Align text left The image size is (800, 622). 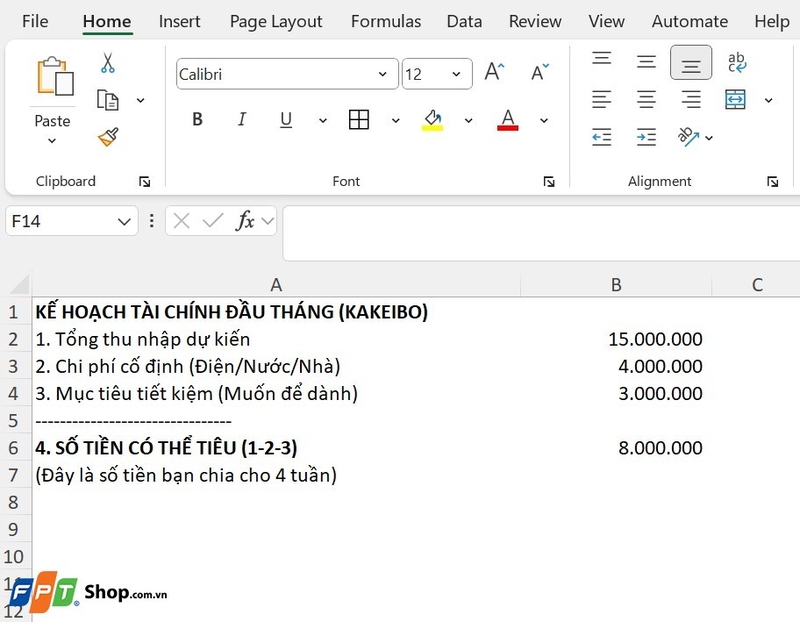602,99
